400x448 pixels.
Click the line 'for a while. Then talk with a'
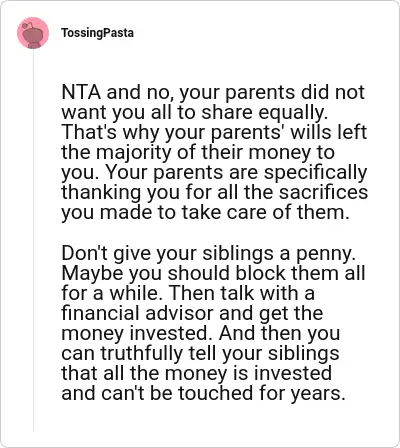click(188, 293)
